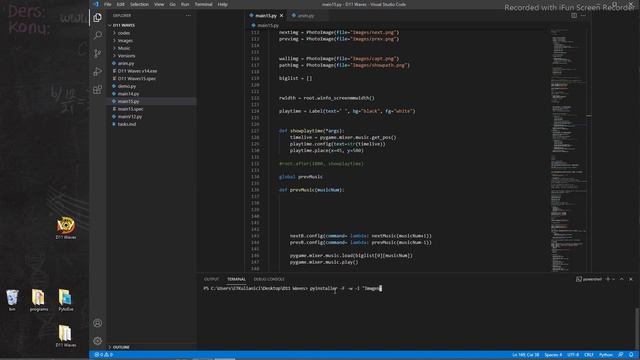Viewport: 640px width, 360px height.
Task: Open the Go menu
Action: point(172,4)
